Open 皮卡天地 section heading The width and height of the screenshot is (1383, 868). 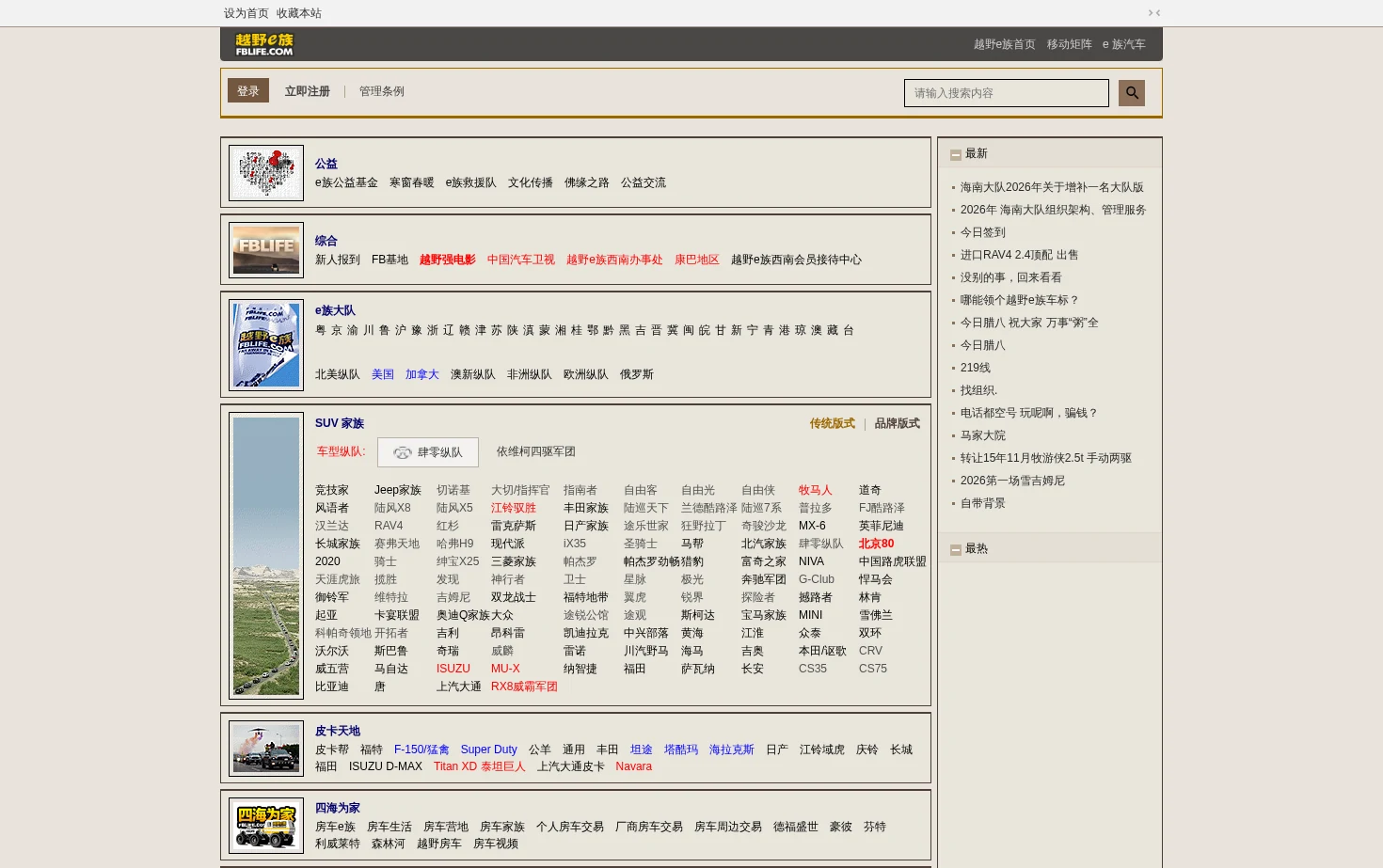coord(338,731)
